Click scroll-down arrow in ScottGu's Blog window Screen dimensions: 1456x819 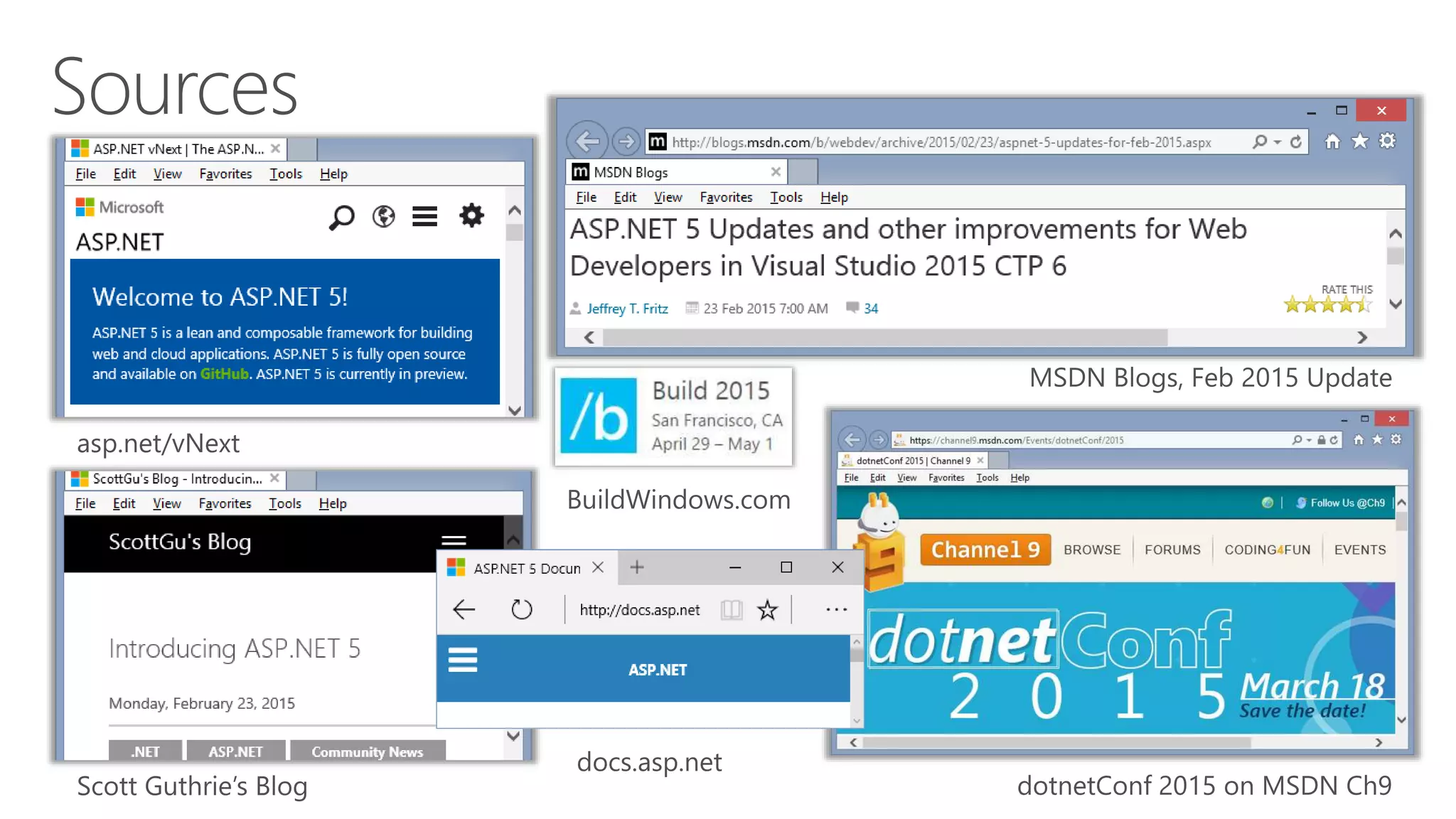(513, 736)
